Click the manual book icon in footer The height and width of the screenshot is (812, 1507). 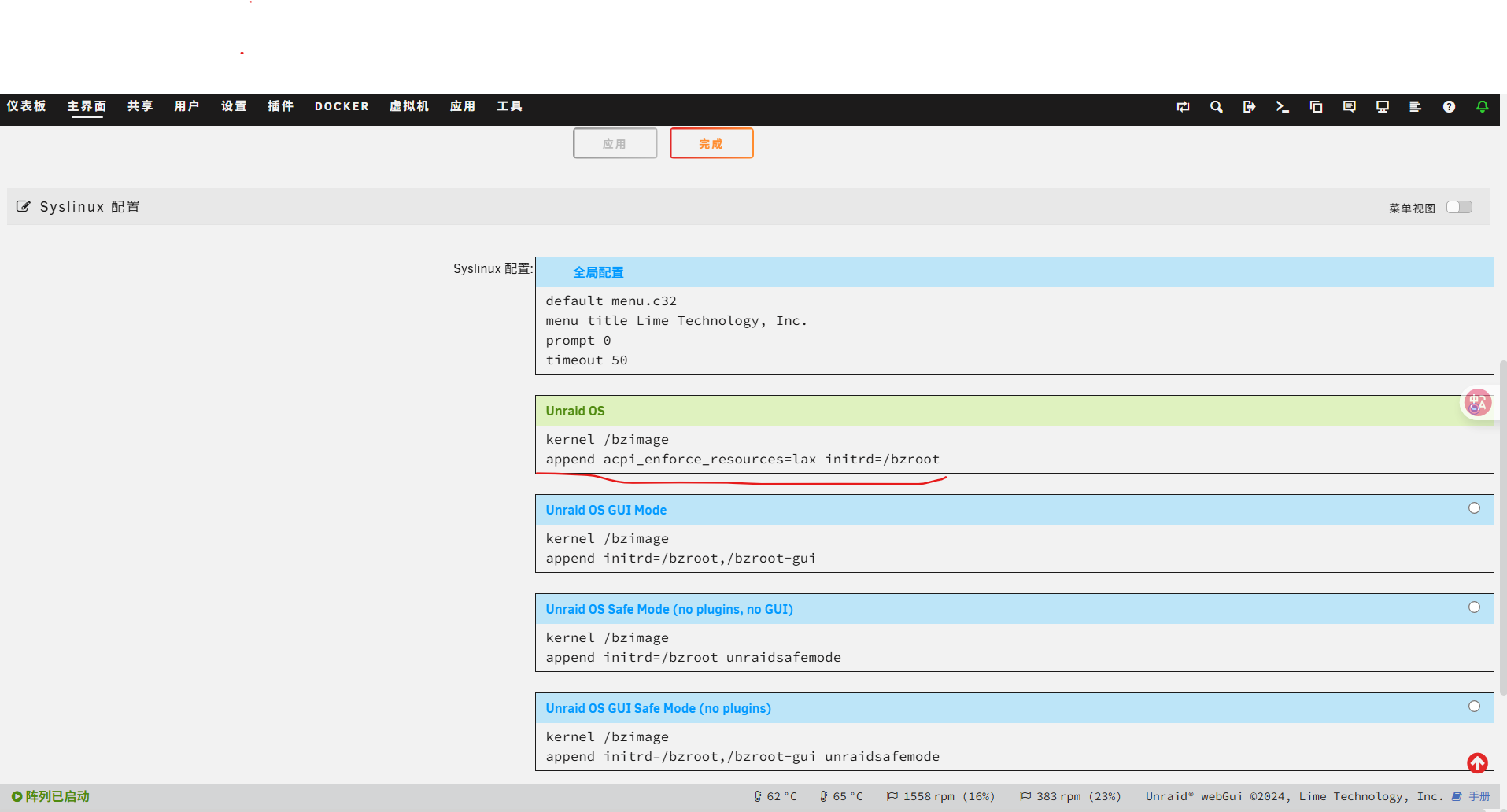click(x=1457, y=796)
